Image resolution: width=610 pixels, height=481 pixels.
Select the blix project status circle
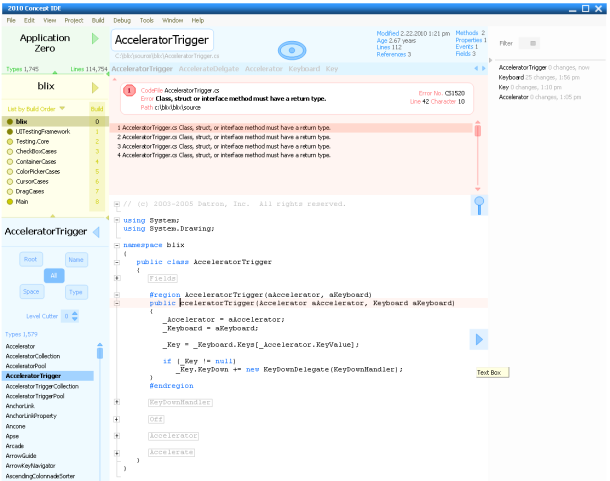10,121
